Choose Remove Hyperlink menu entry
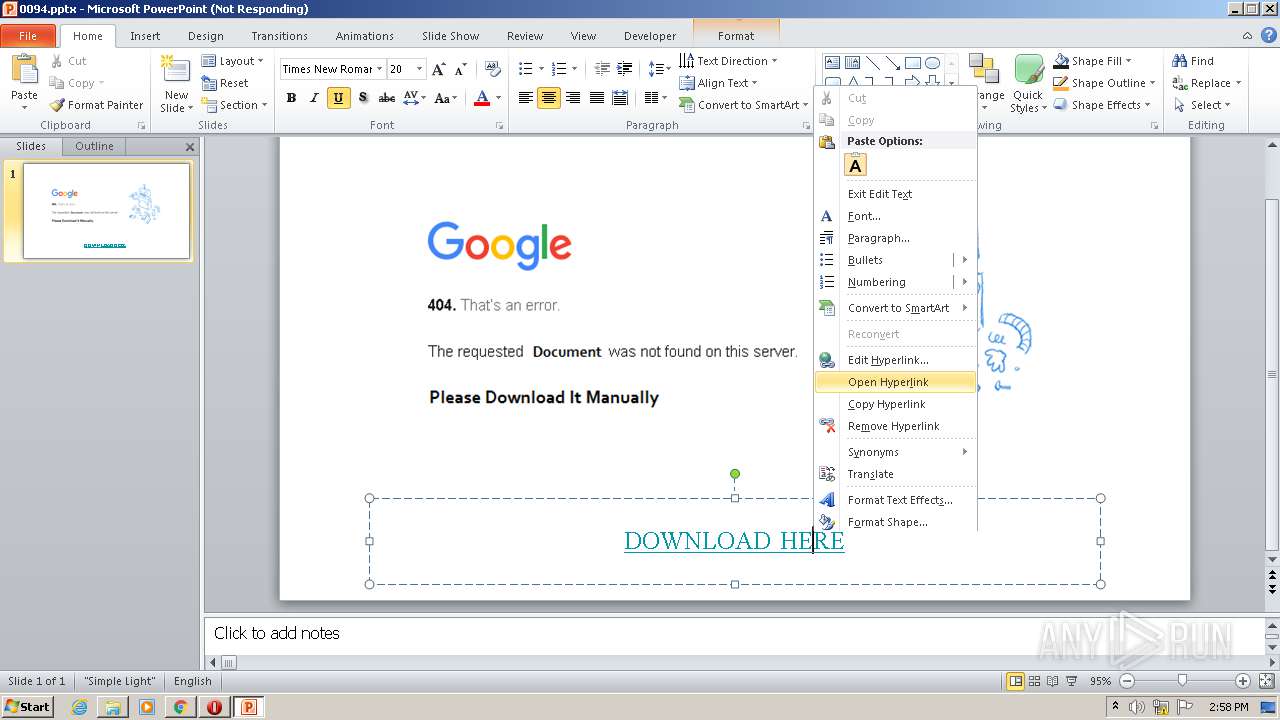Image resolution: width=1280 pixels, height=720 pixels. [895, 426]
